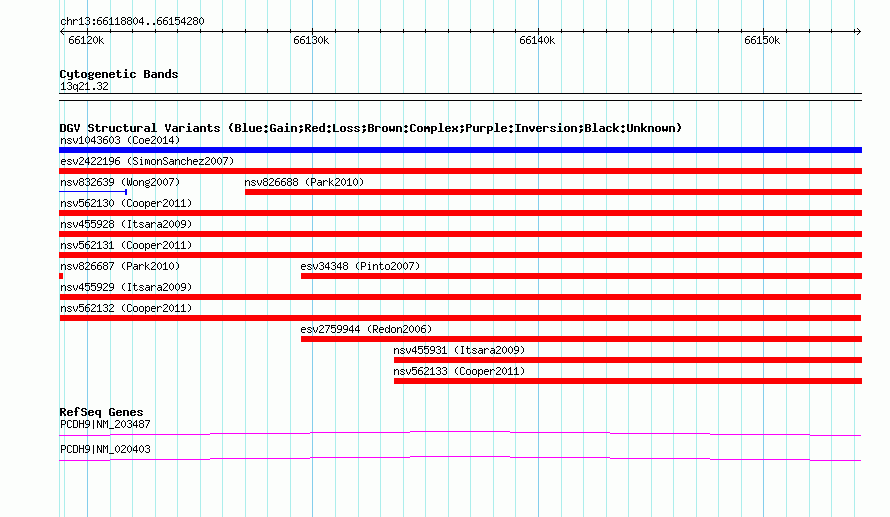Open variant label nsv455931 (Itsara2009)

tap(459, 350)
